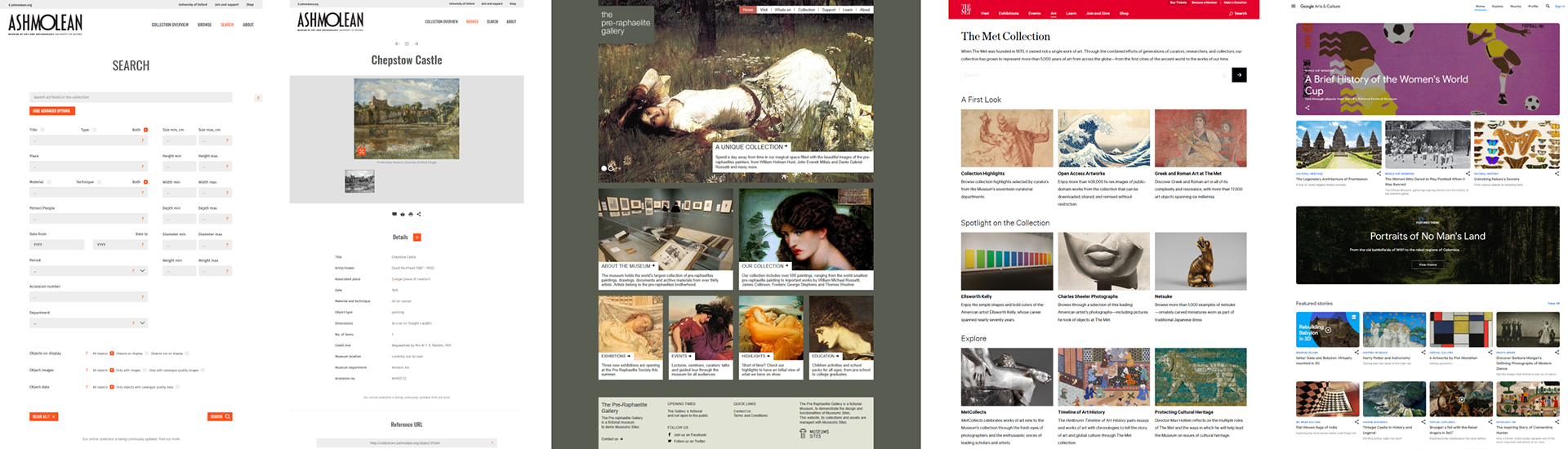Click the small grayscale castle thumbnail

coord(360,181)
